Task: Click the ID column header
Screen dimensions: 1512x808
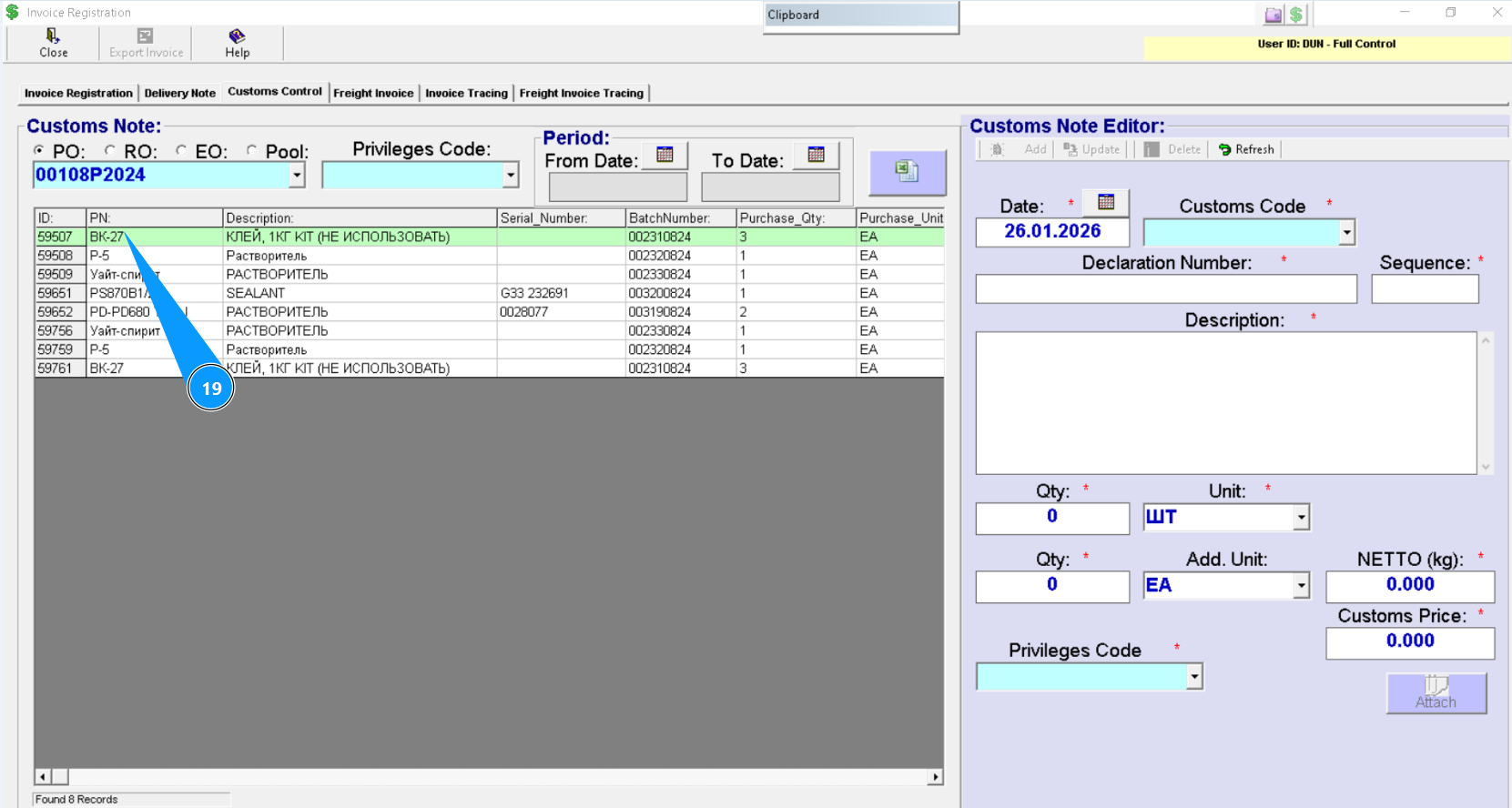Action: [60, 218]
